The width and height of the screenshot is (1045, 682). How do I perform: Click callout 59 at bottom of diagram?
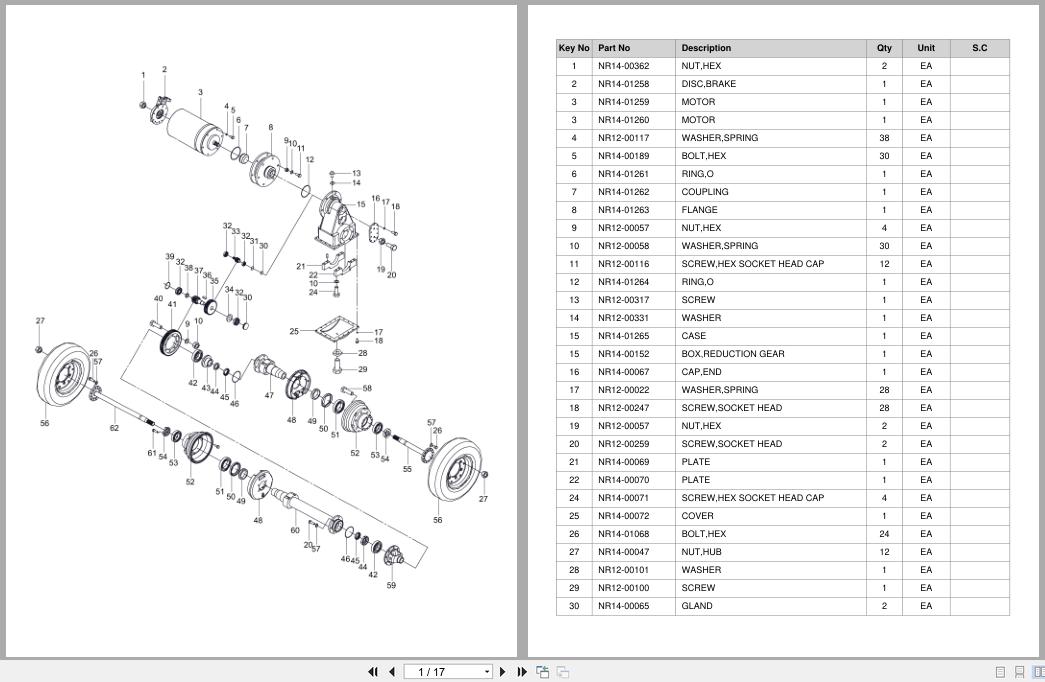coord(391,585)
